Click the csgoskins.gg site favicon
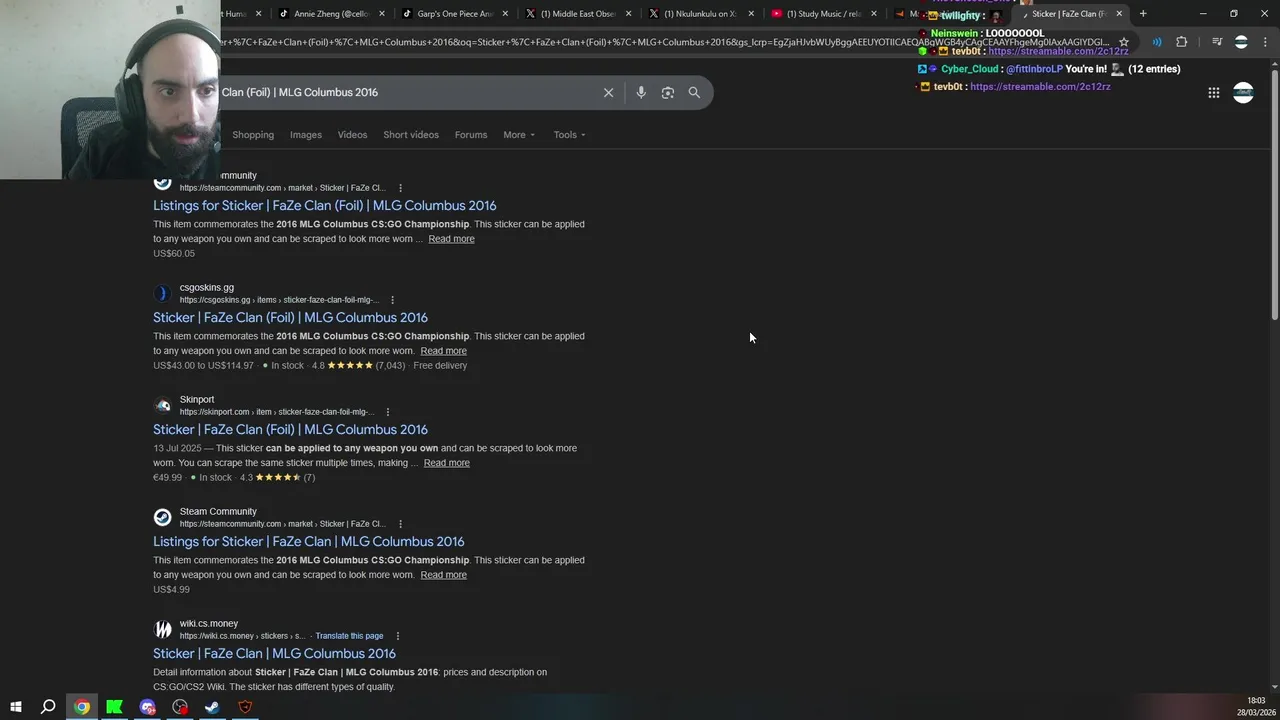1280x720 pixels. click(x=162, y=293)
